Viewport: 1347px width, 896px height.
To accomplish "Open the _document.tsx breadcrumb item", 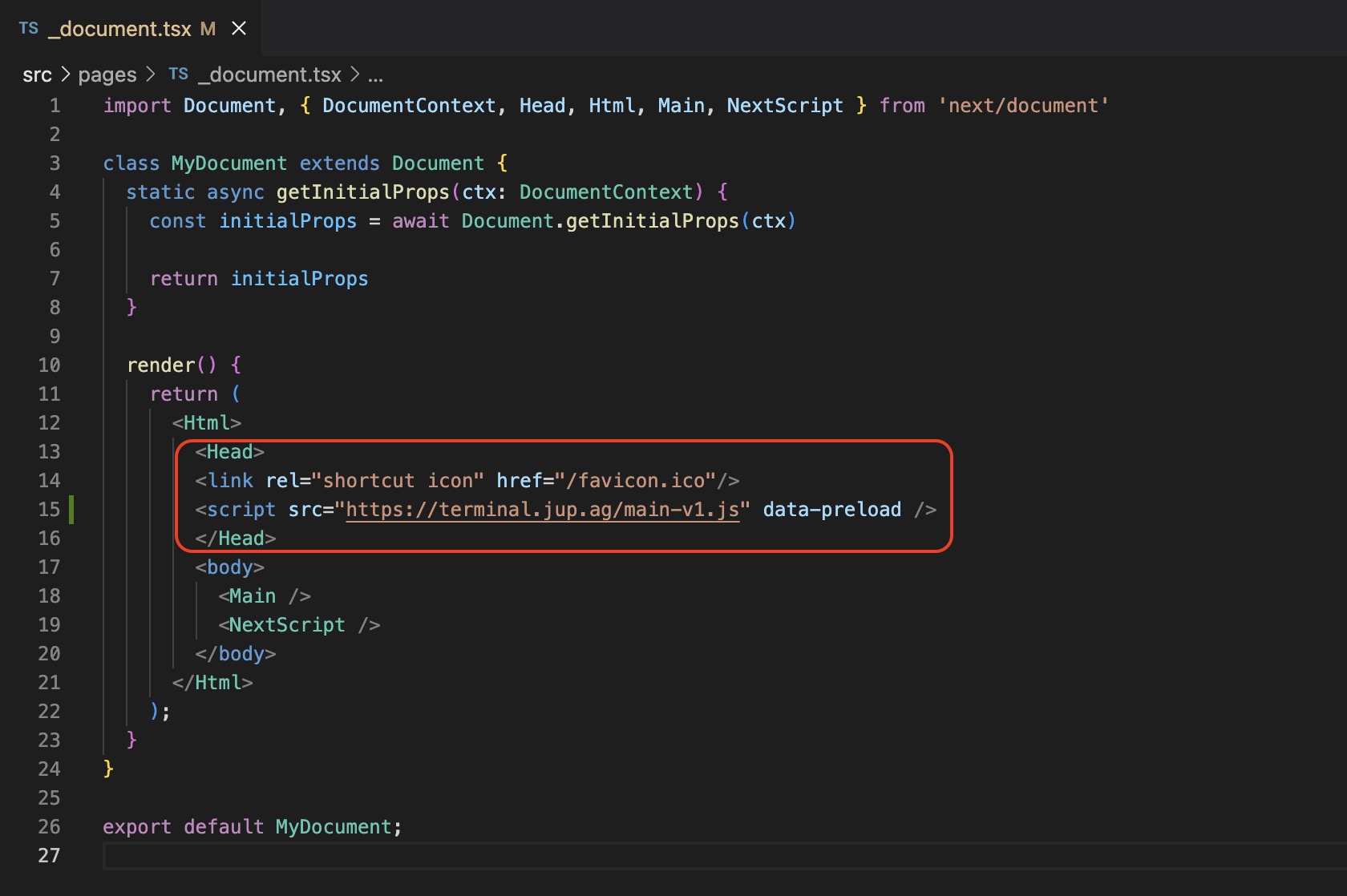I will [x=271, y=75].
